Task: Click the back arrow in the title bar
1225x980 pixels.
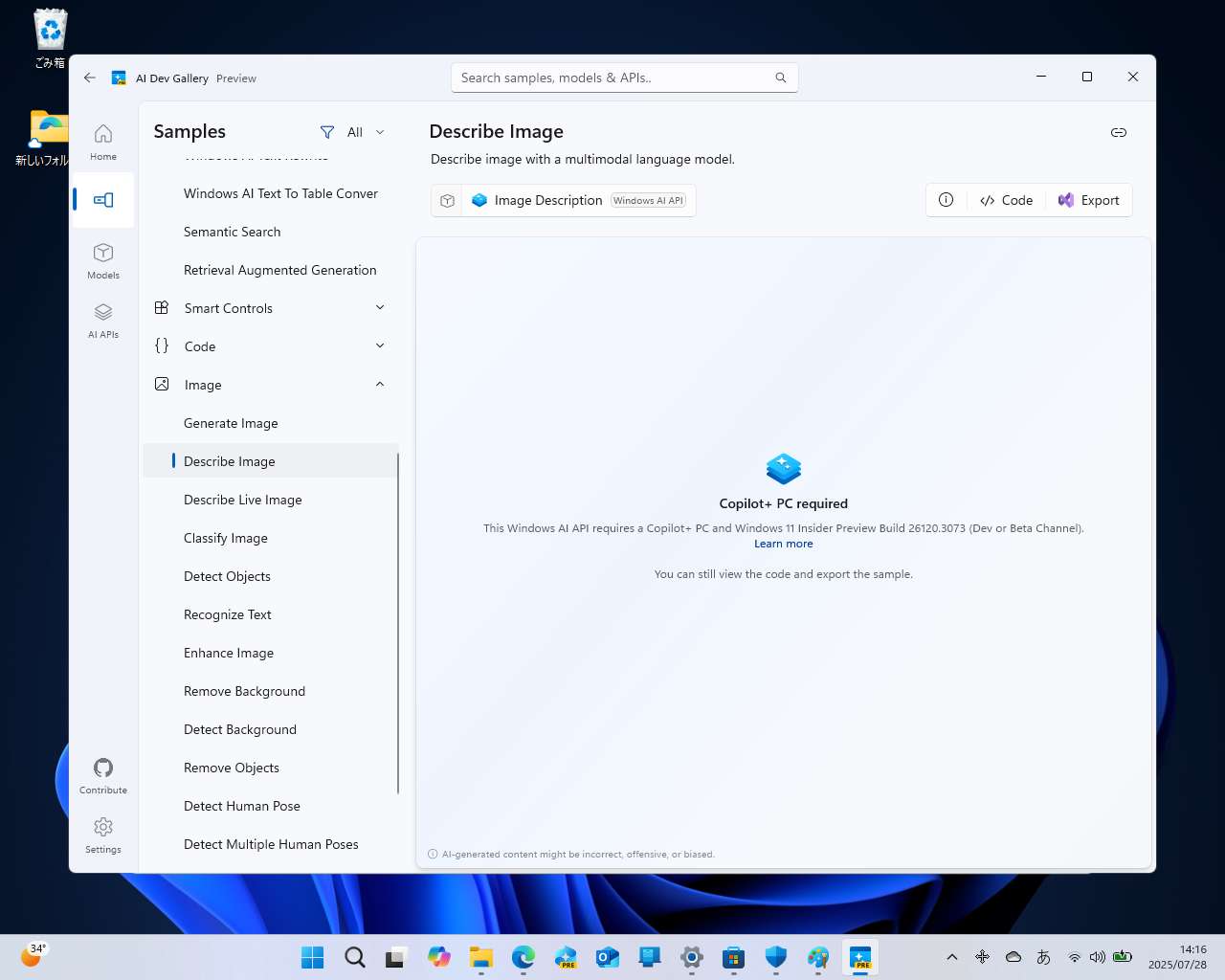Action: pyautogui.click(x=89, y=78)
